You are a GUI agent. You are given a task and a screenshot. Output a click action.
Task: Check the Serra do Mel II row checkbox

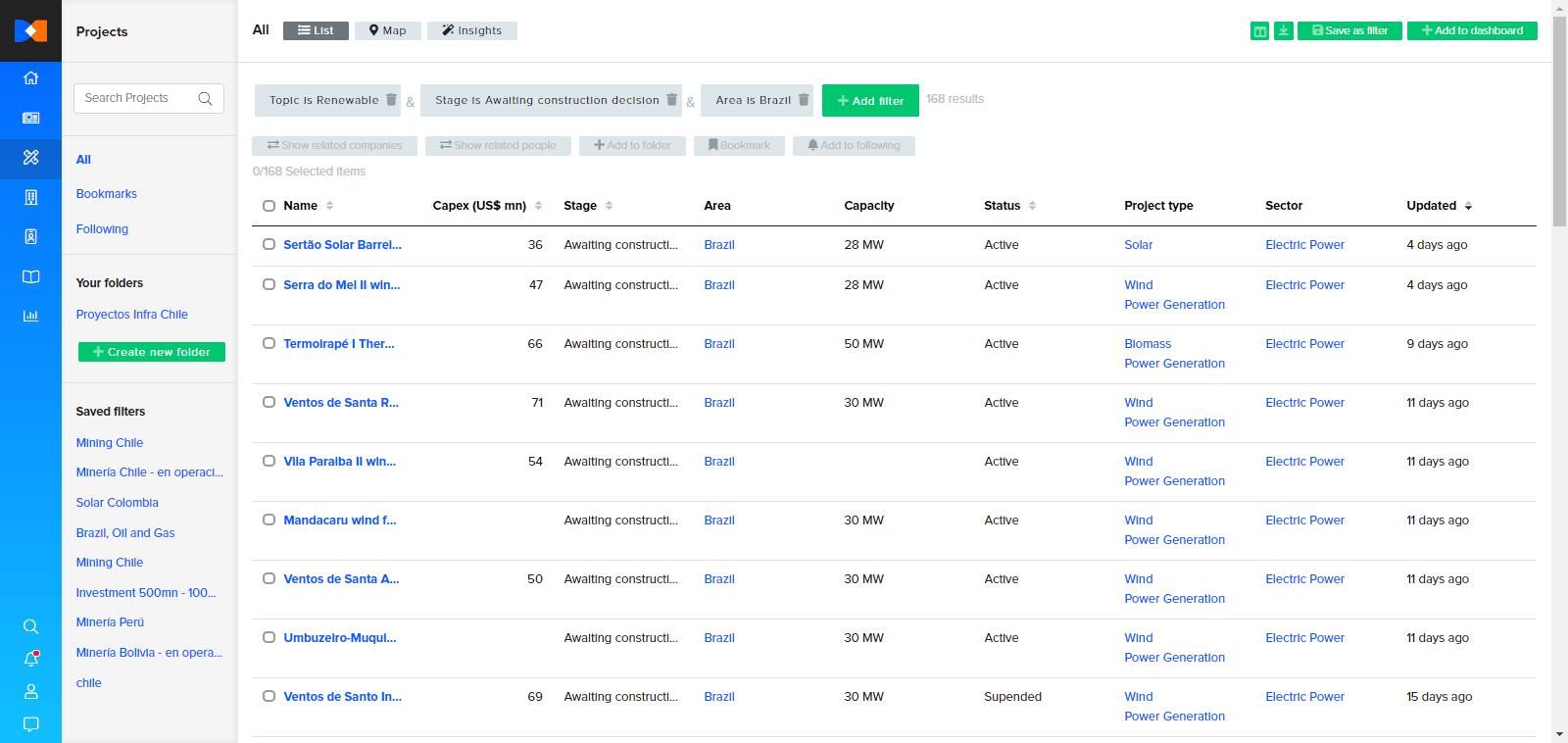269,285
